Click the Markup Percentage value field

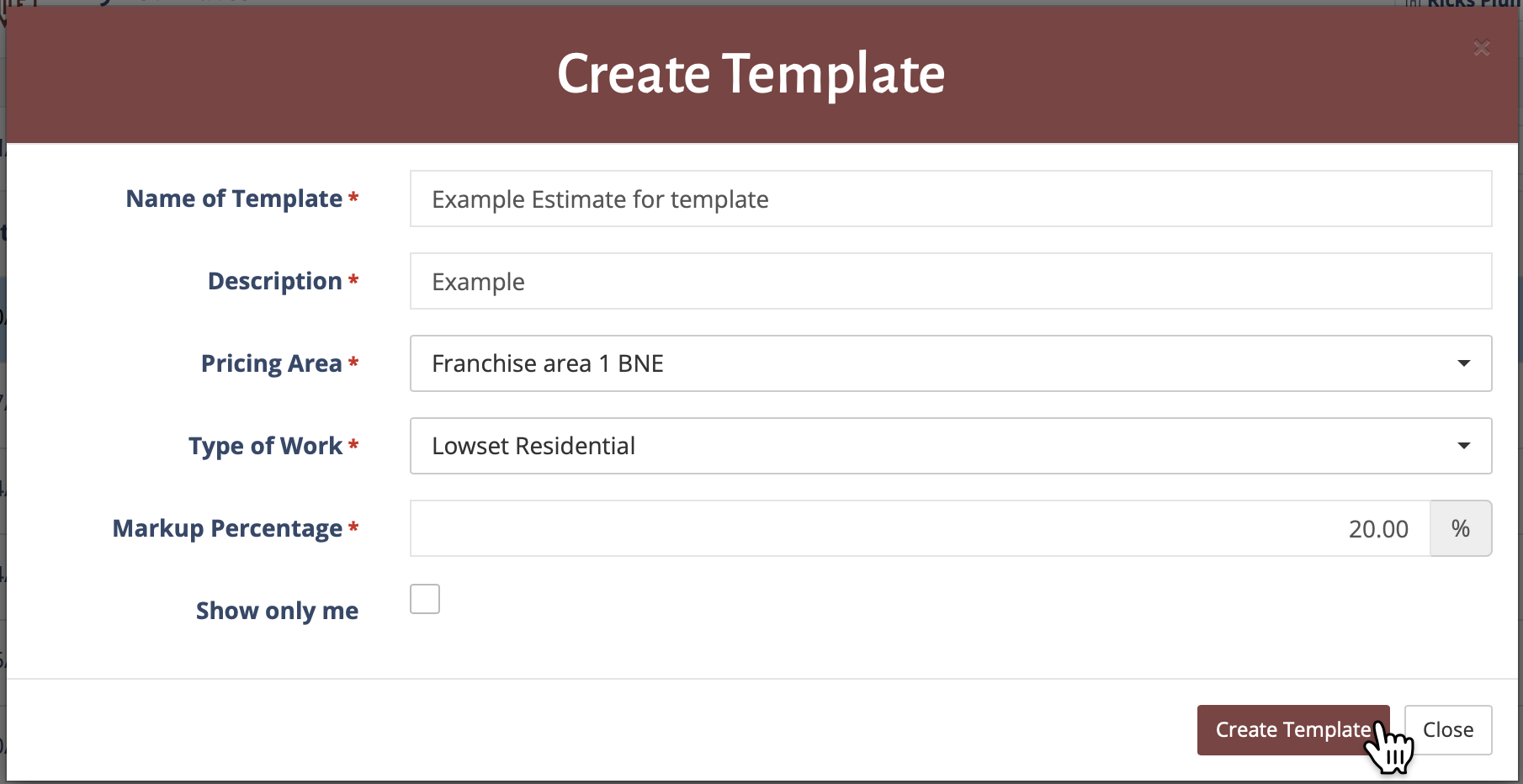(920, 528)
